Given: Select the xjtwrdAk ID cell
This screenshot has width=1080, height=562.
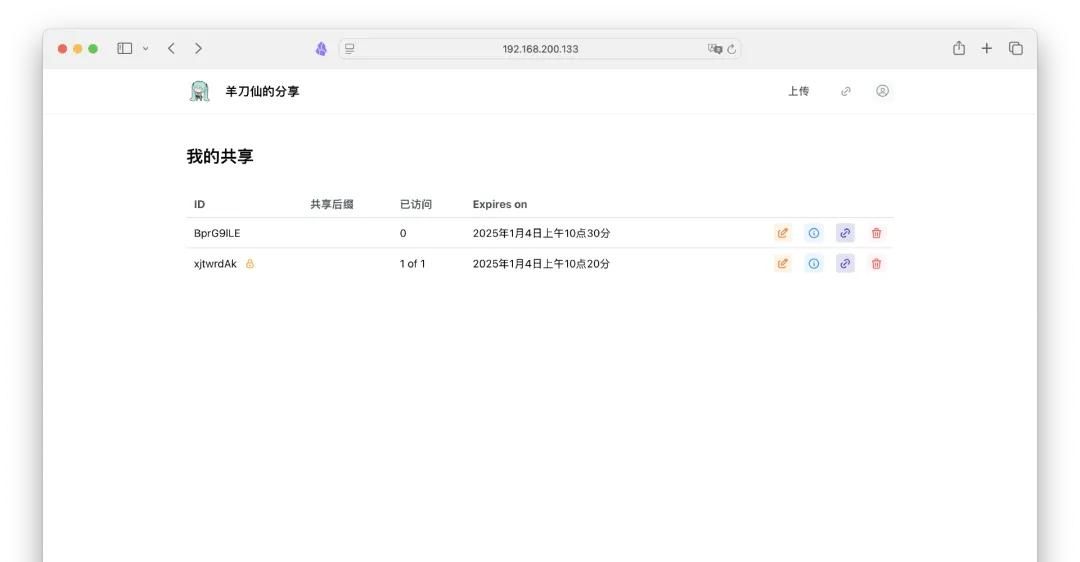Looking at the screenshot, I should pyautogui.click(x=215, y=263).
